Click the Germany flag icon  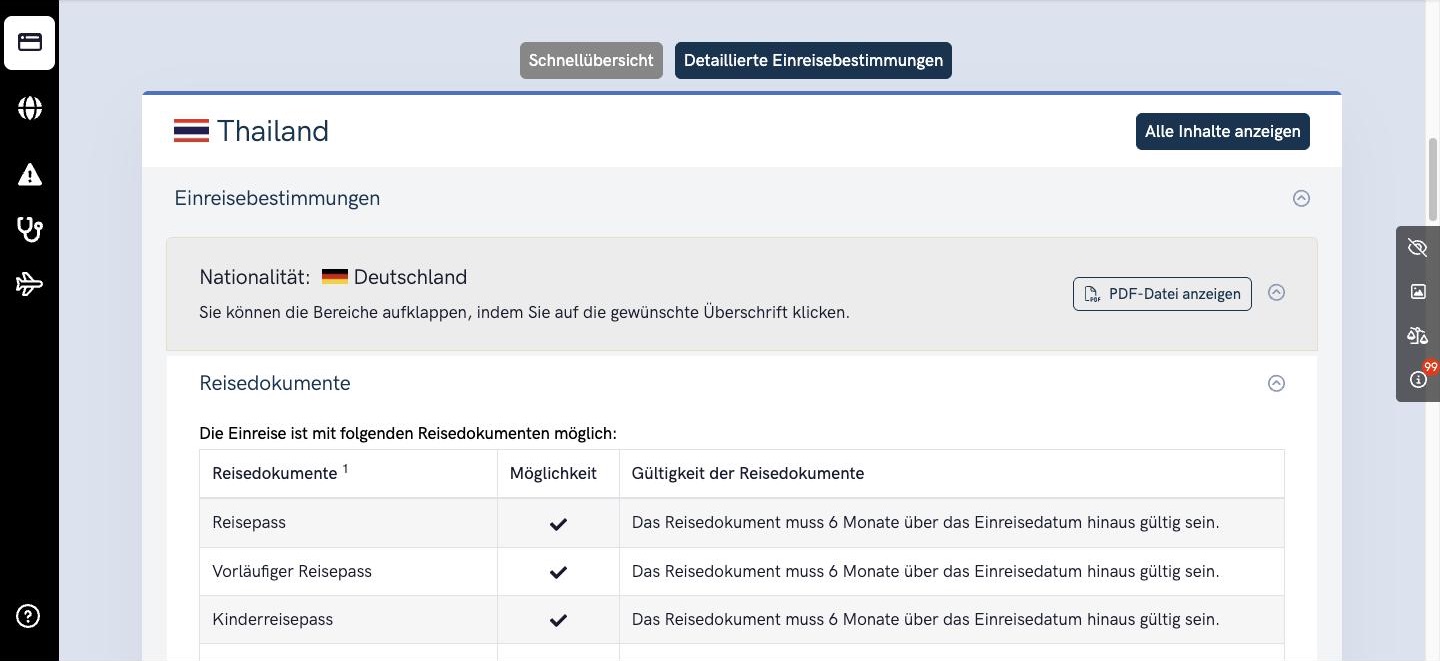coord(334,277)
